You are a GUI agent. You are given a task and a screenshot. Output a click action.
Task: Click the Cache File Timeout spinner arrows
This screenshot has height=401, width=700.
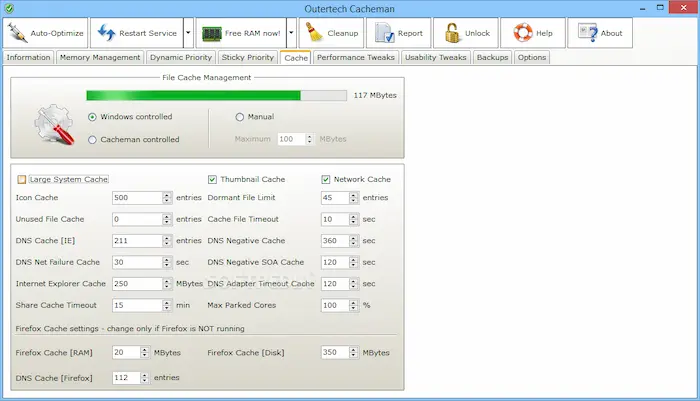[x=354, y=219]
